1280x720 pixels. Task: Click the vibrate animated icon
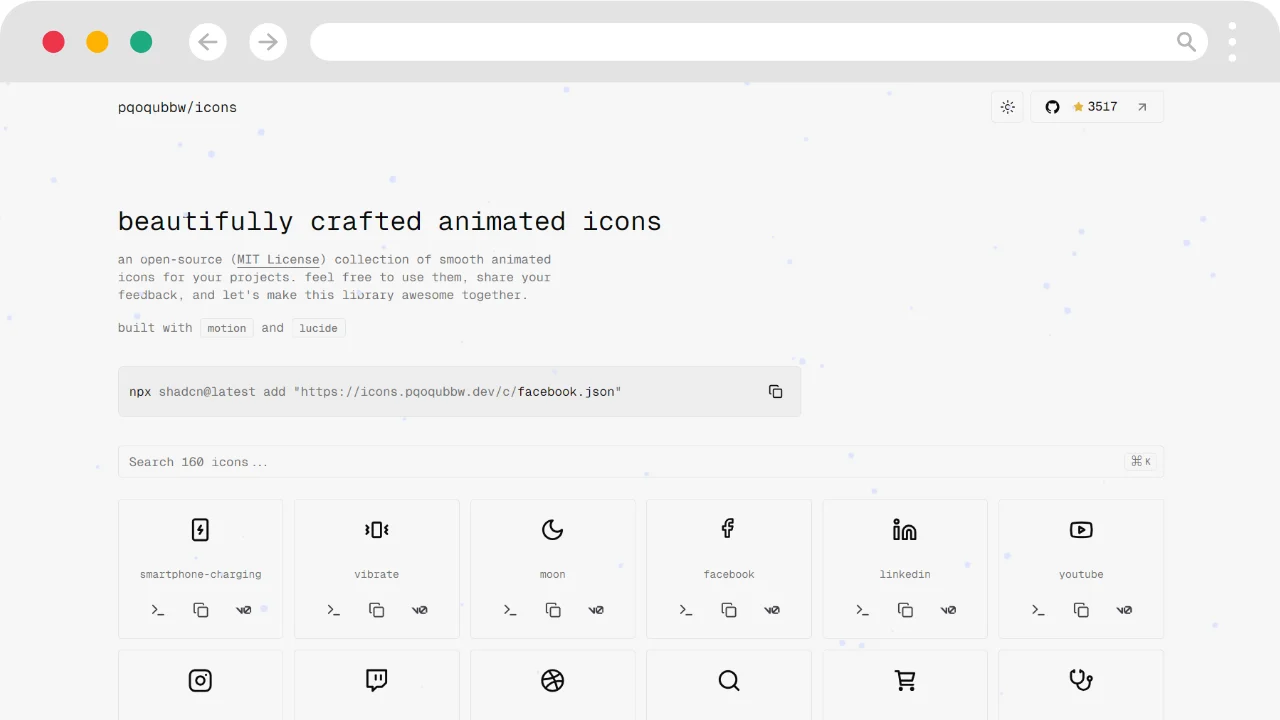(377, 530)
